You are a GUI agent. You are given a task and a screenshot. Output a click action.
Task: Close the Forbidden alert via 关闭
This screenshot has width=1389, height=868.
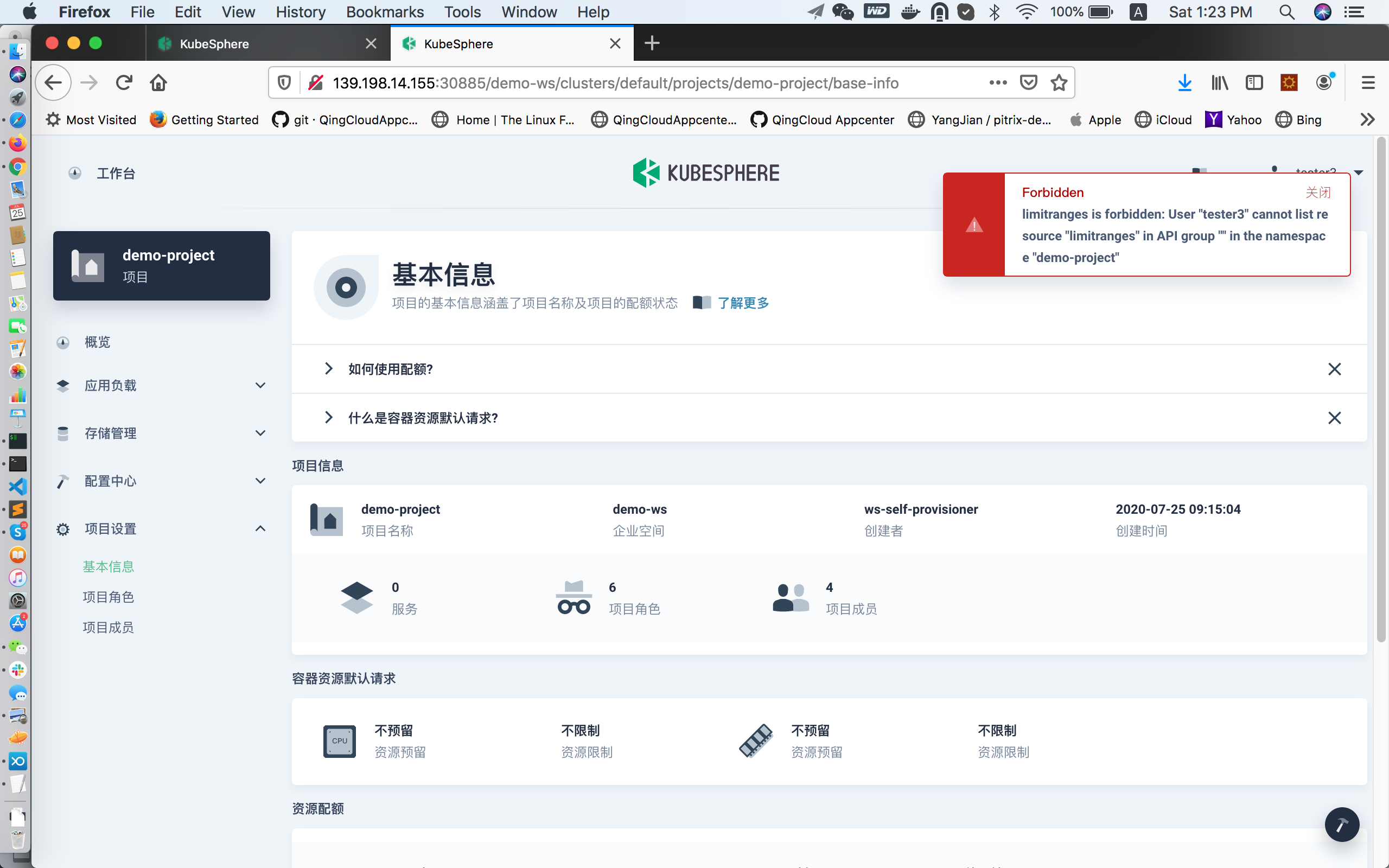1318,192
